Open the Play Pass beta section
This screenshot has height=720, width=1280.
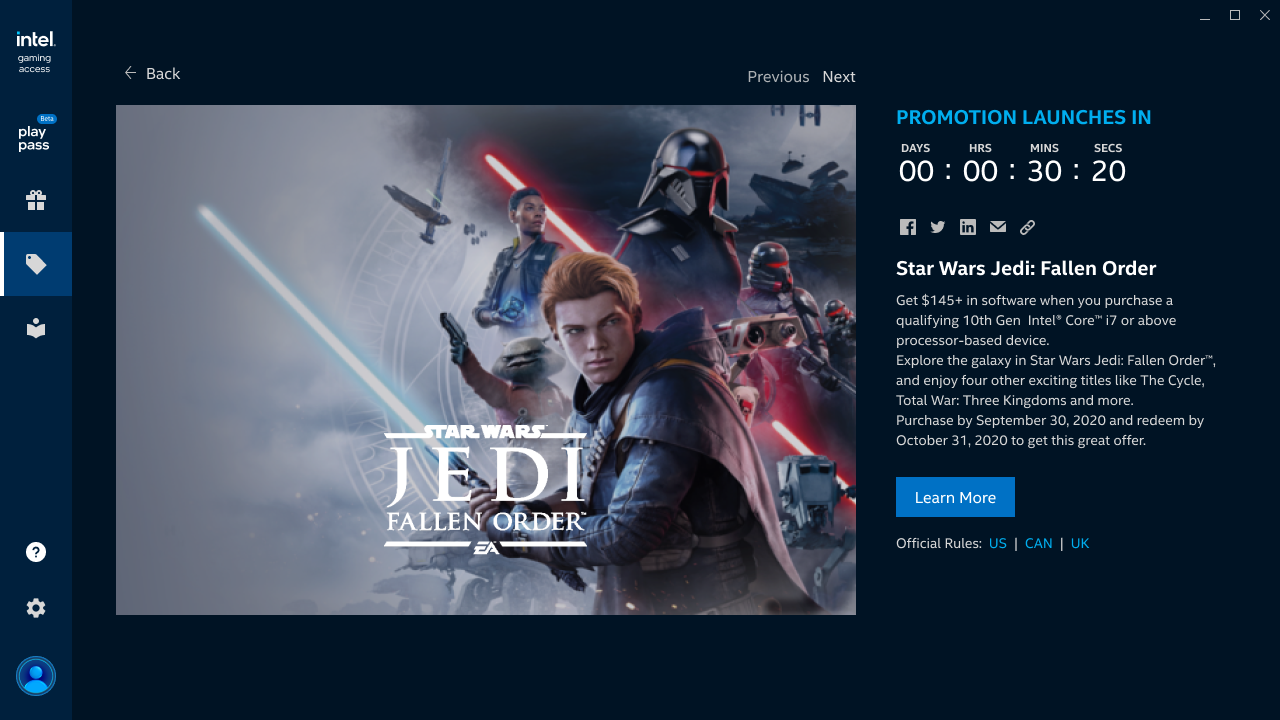pos(36,133)
